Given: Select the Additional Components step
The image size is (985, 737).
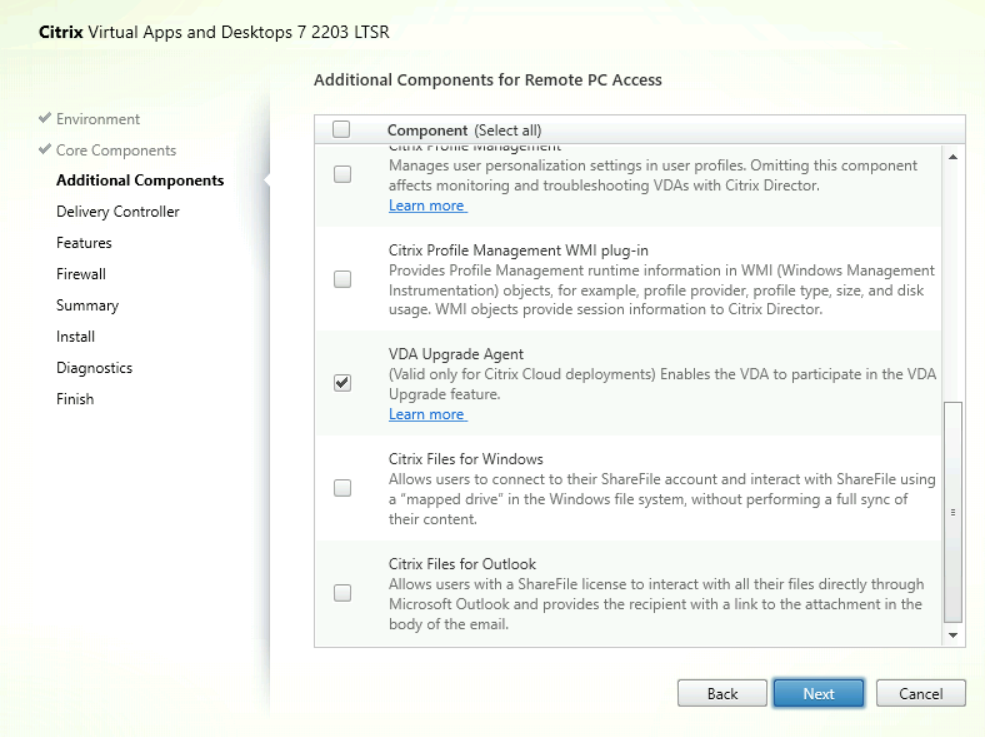Looking at the screenshot, I should (140, 180).
